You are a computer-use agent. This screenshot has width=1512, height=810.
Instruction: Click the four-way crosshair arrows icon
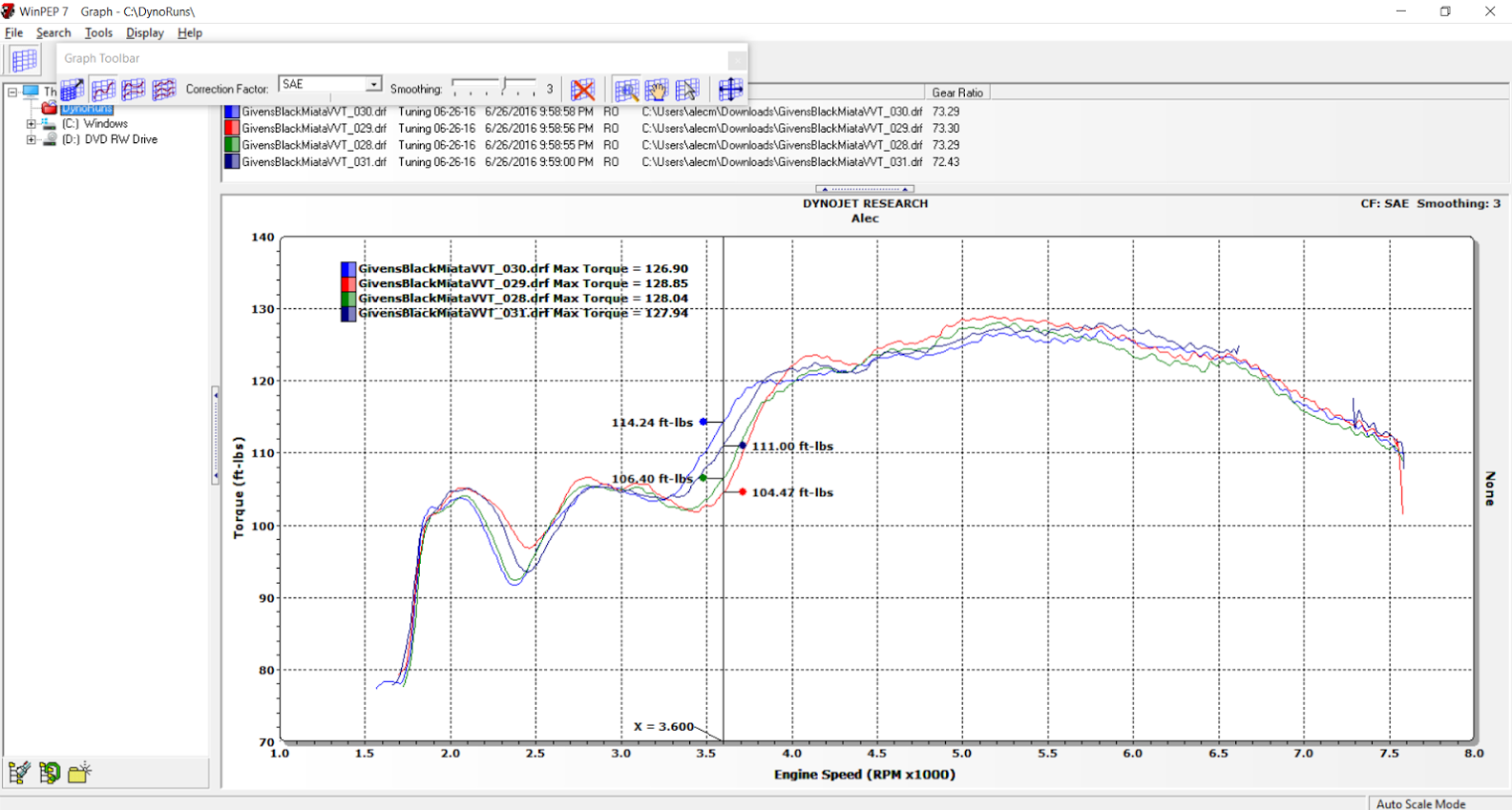pyautogui.click(x=730, y=90)
